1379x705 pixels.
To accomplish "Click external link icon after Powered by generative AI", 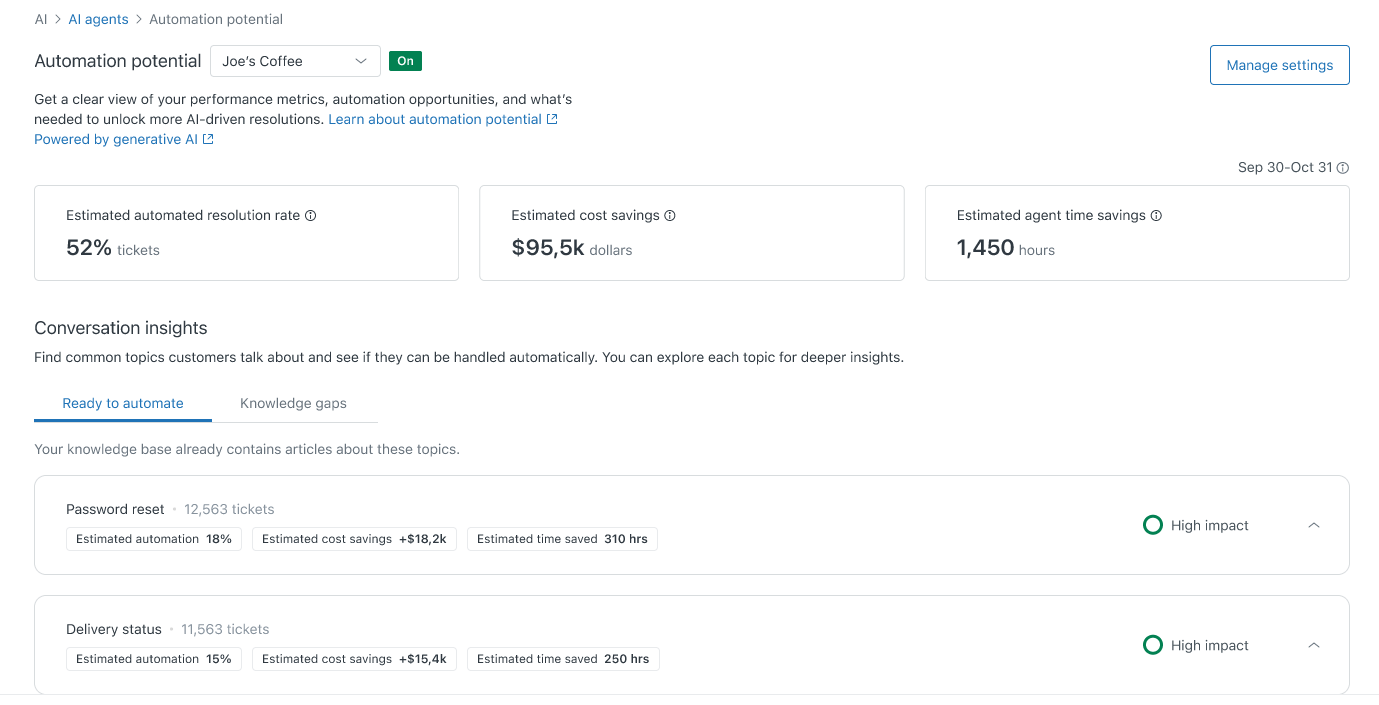I will (x=208, y=140).
